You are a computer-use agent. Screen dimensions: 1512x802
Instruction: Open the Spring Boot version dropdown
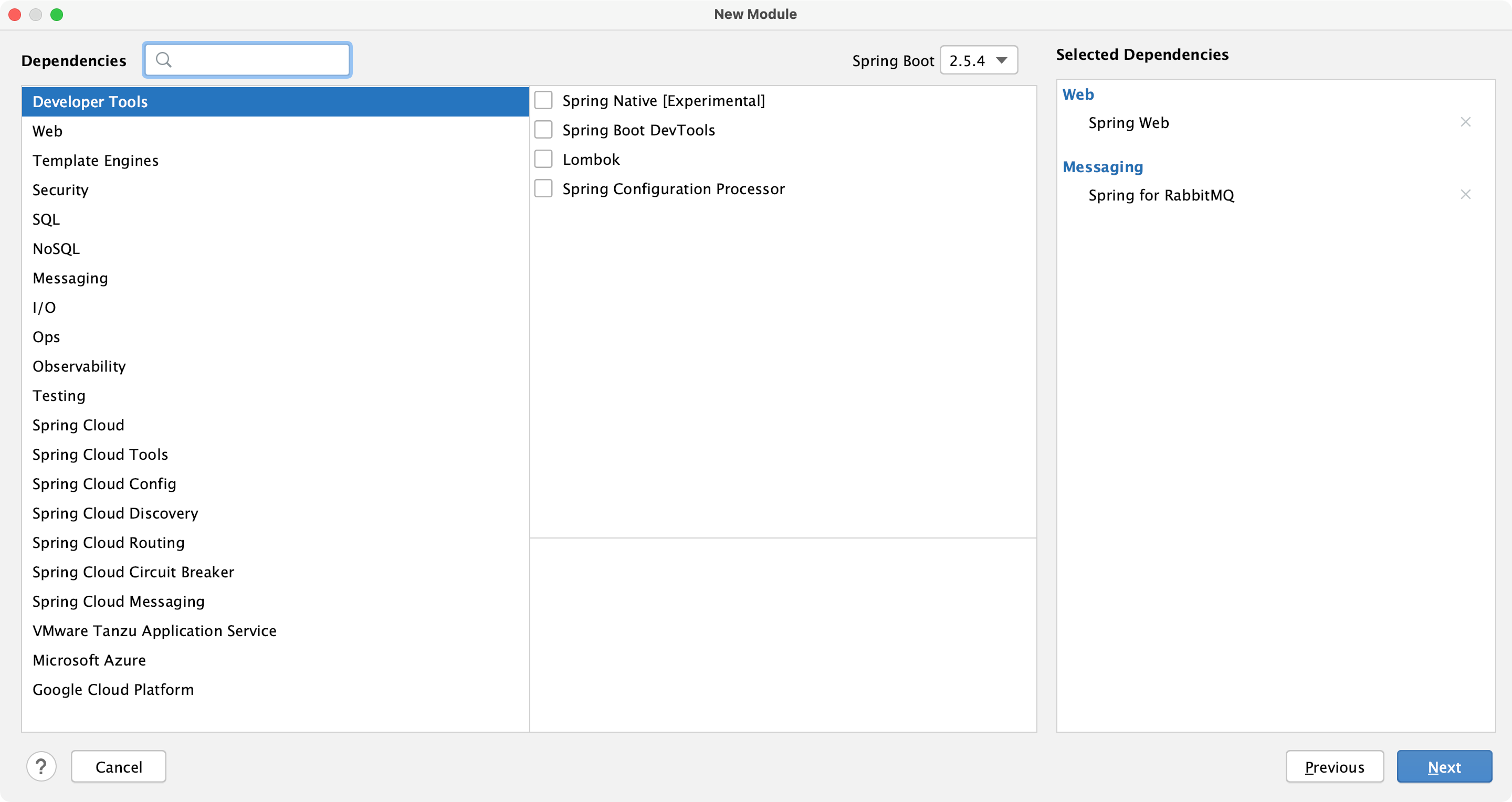point(979,60)
